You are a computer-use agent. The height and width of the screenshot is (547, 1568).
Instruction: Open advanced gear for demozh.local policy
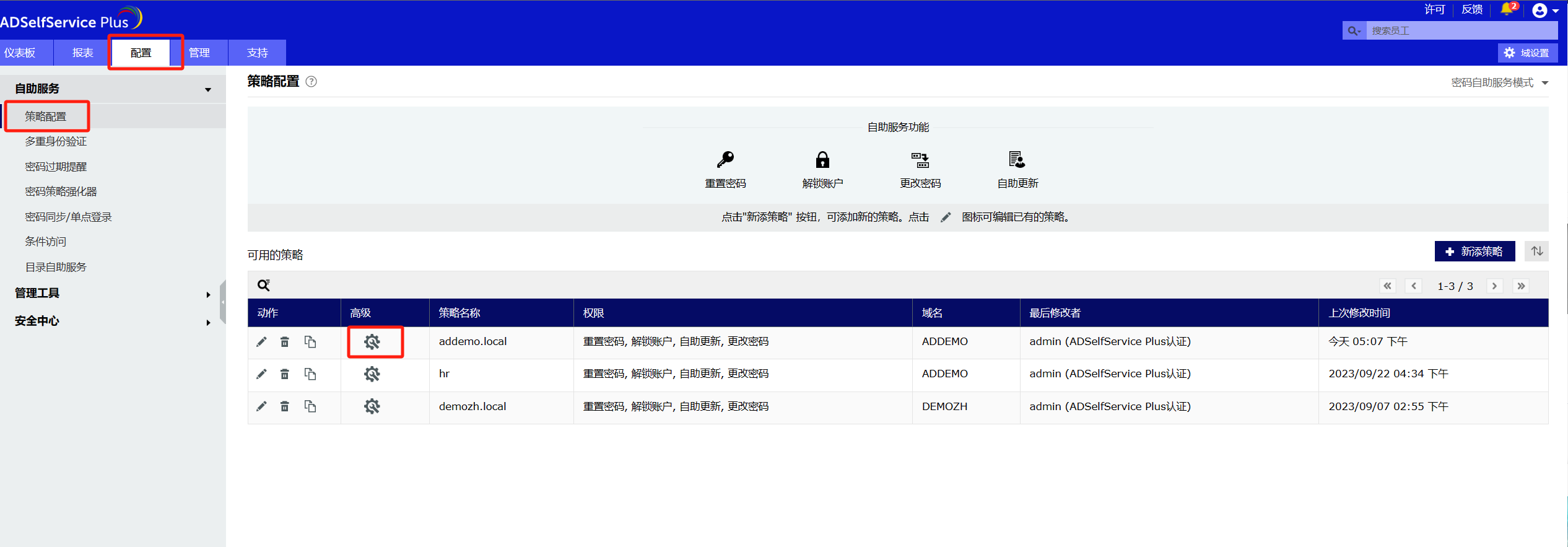pos(372,406)
